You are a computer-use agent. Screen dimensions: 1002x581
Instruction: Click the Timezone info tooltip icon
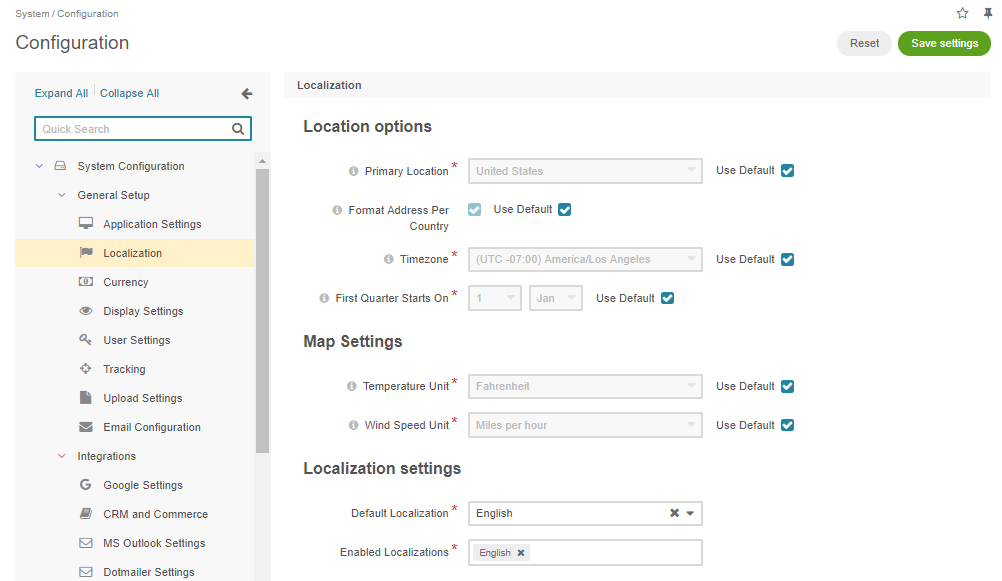(389, 259)
